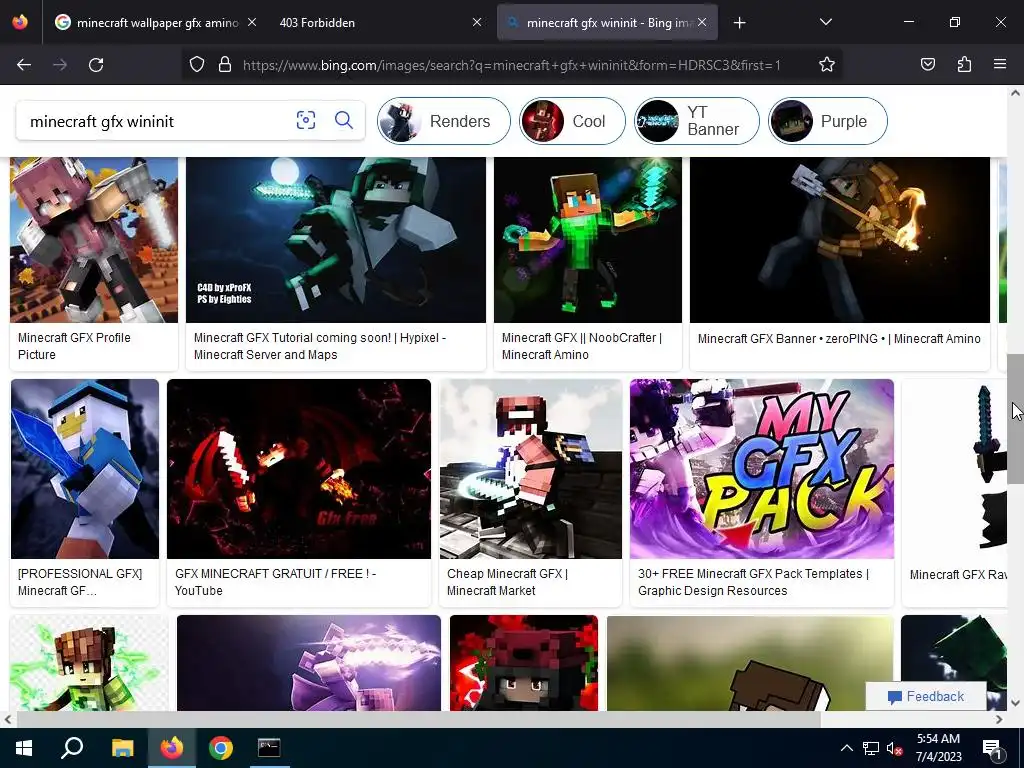Screen dimensions: 1024x768
Task: Open the PROFESSIONAL GFX duck character image
Action: click(85, 469)
